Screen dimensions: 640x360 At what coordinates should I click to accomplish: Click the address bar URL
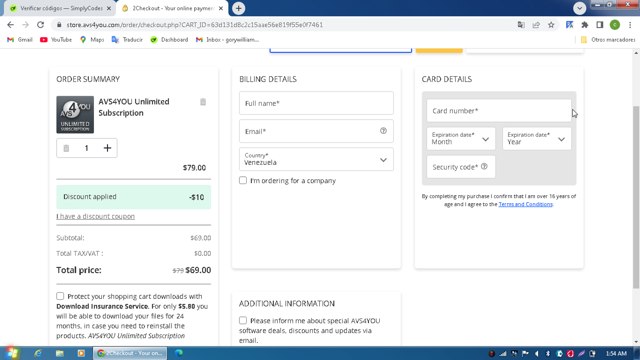(195, 25)
